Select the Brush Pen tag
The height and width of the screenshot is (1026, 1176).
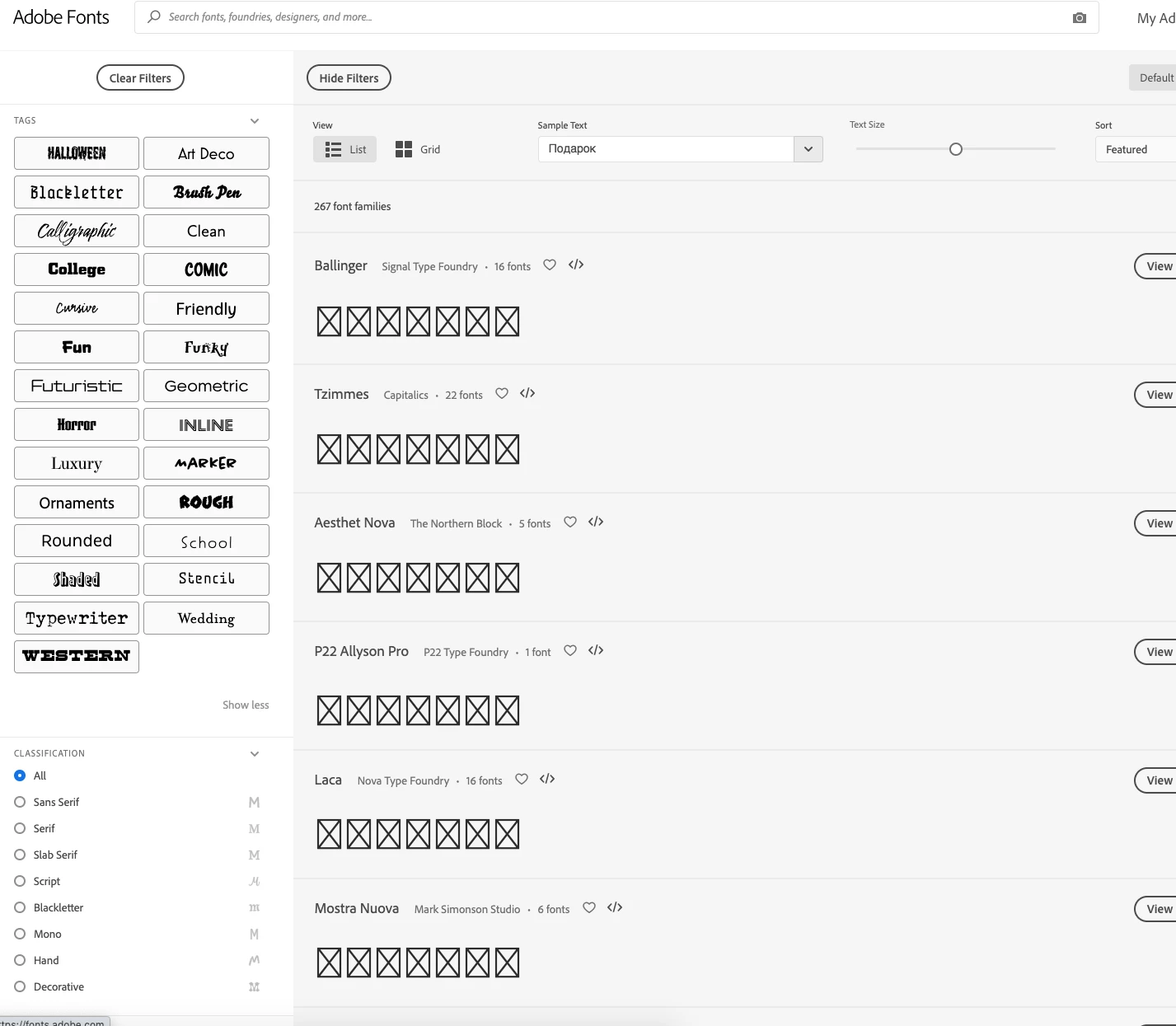206,192
